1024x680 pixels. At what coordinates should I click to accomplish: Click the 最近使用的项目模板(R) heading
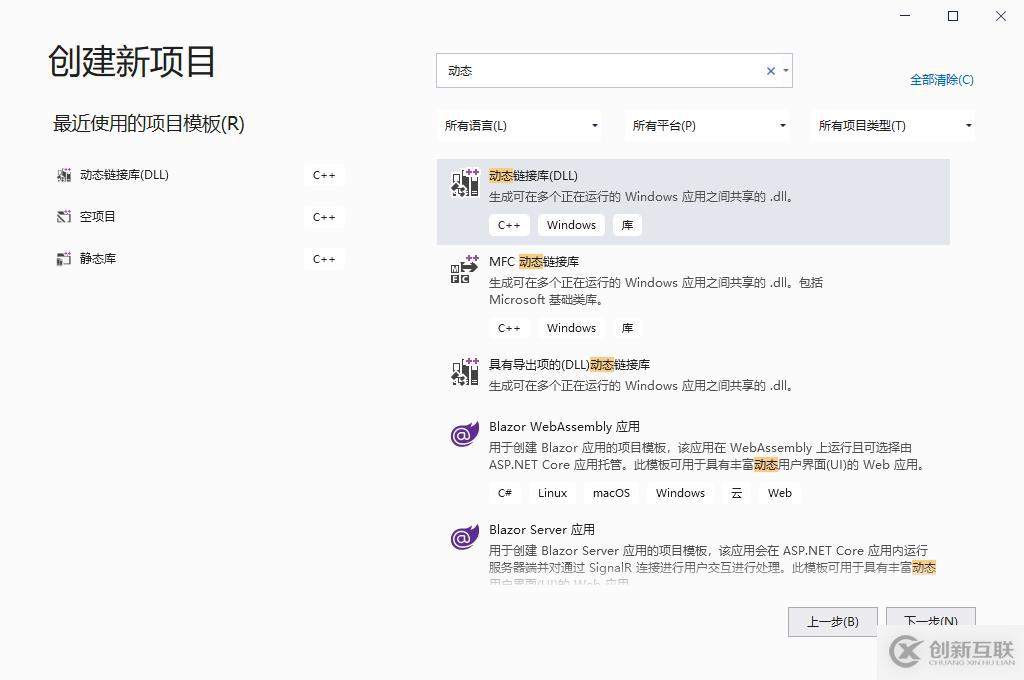coord(148,123)
